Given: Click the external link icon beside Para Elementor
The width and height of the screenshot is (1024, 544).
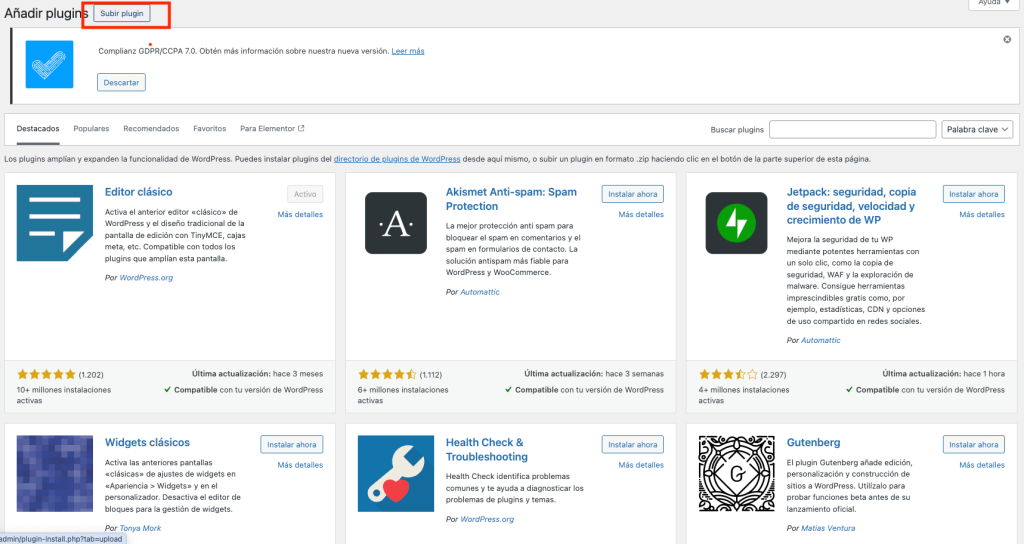Looking at the screenshot, I should (301, 129).
